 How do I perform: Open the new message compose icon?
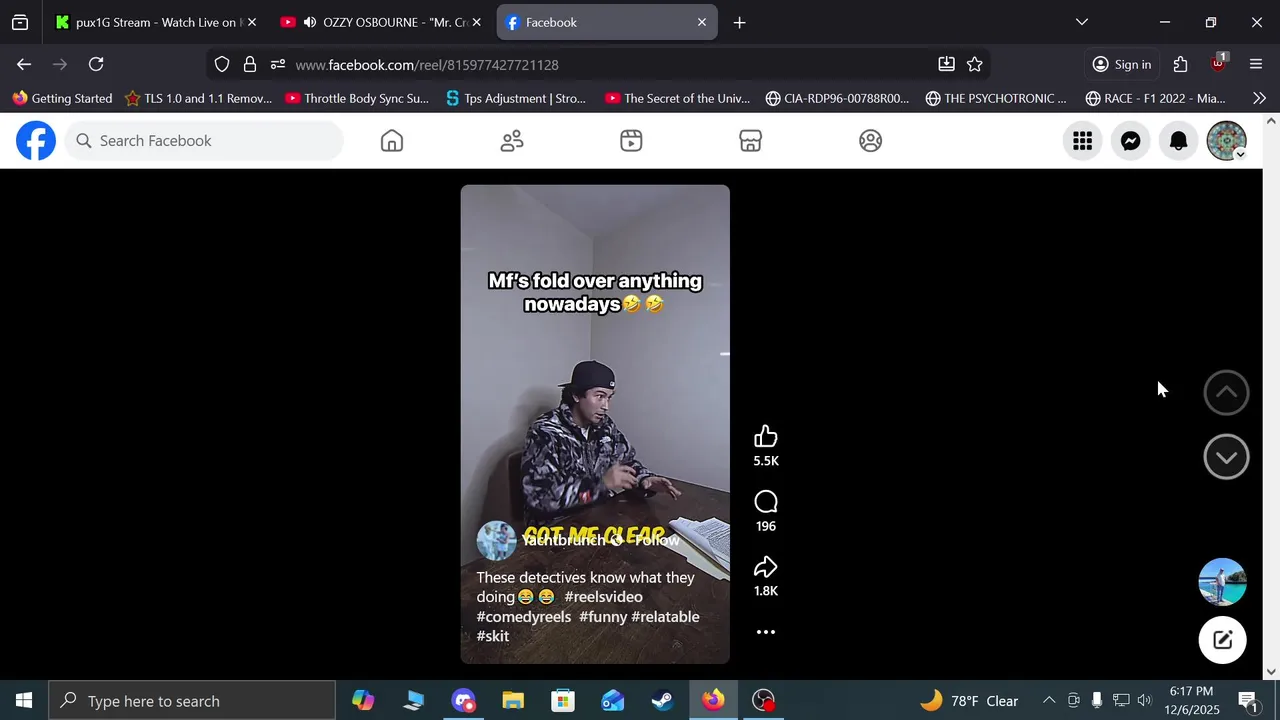tap(1223, 641)
